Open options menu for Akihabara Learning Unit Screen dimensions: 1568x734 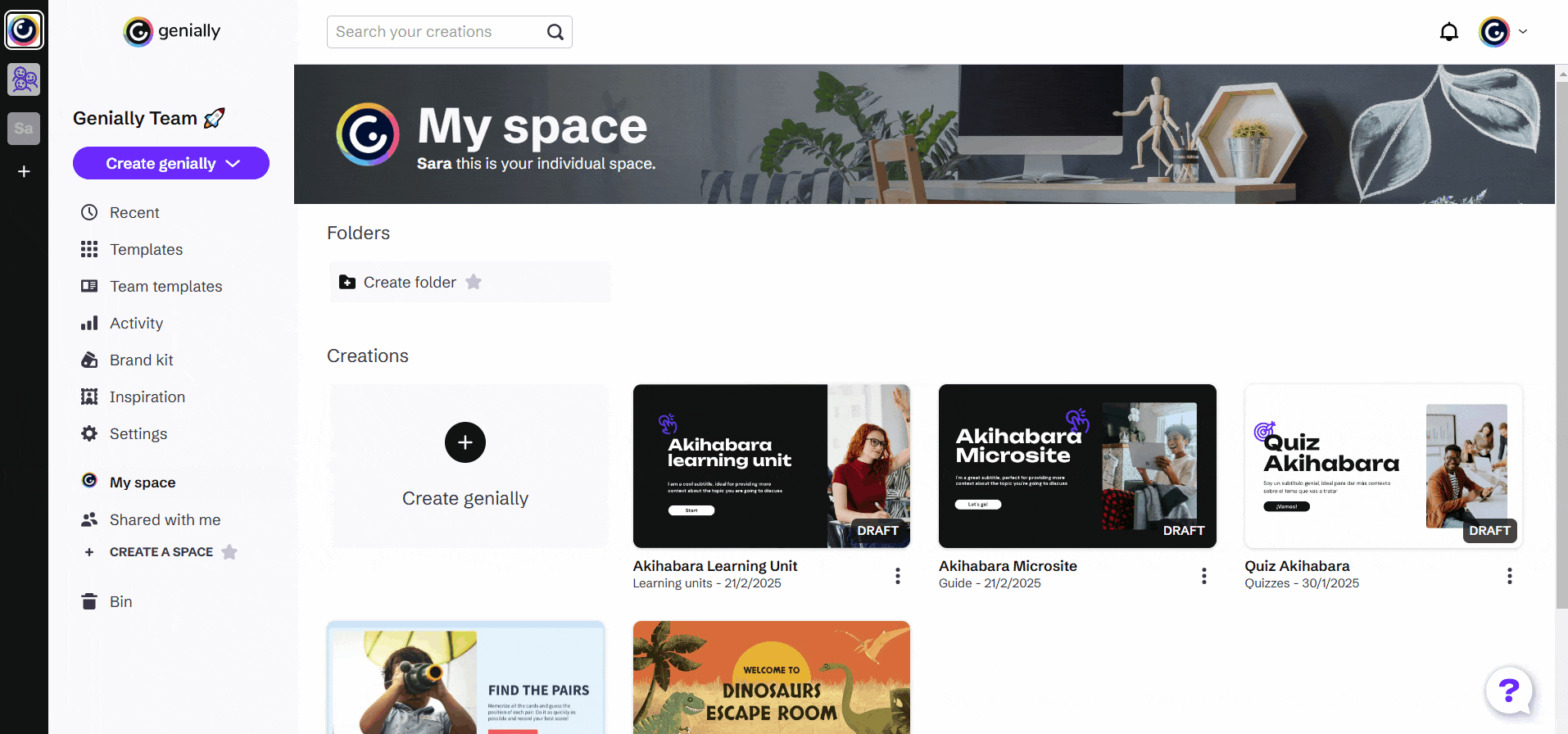click(898, 576)
